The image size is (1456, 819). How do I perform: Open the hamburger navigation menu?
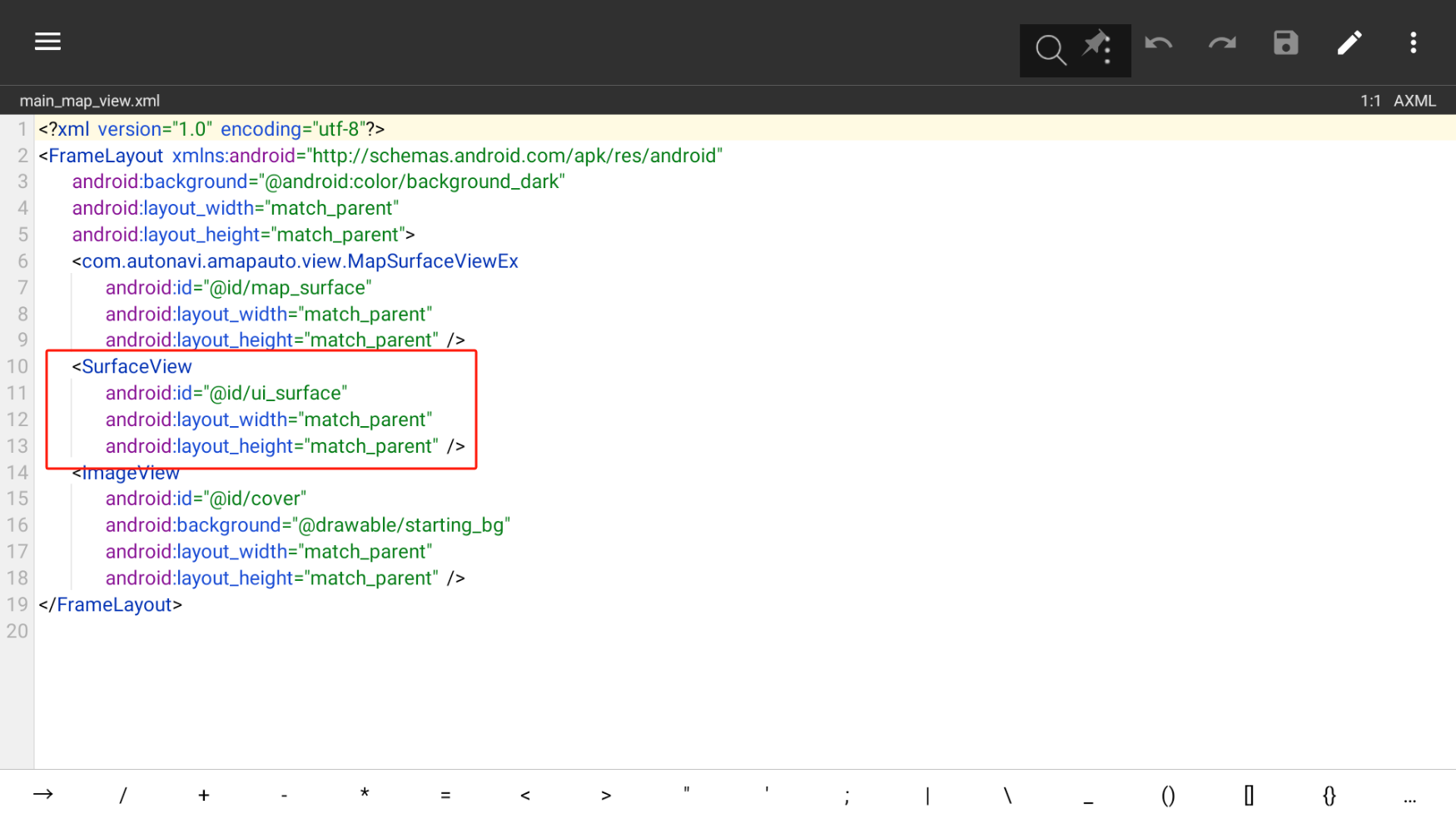[x=47, y=42]
